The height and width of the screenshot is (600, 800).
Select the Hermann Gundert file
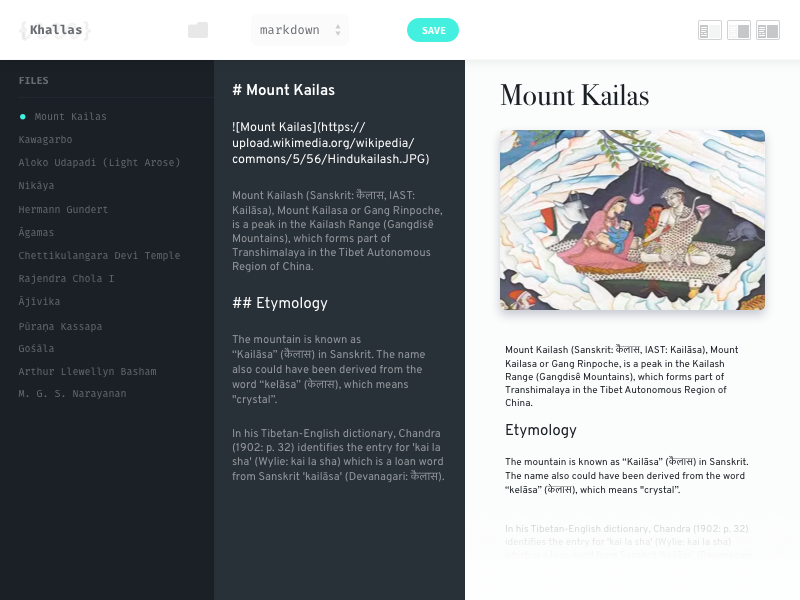[x=63, y=209]
